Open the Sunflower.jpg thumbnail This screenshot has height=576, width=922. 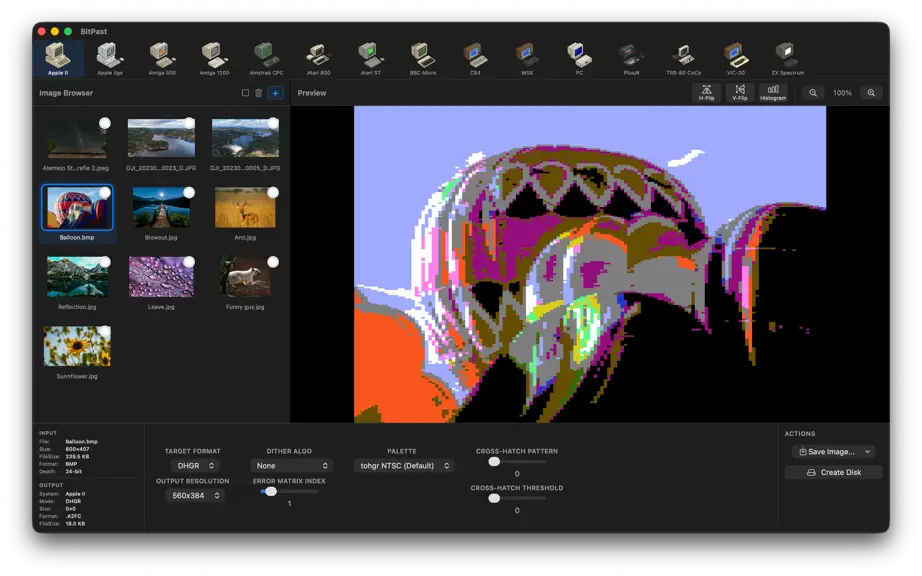pyautogui.click(x=77, y=346)
